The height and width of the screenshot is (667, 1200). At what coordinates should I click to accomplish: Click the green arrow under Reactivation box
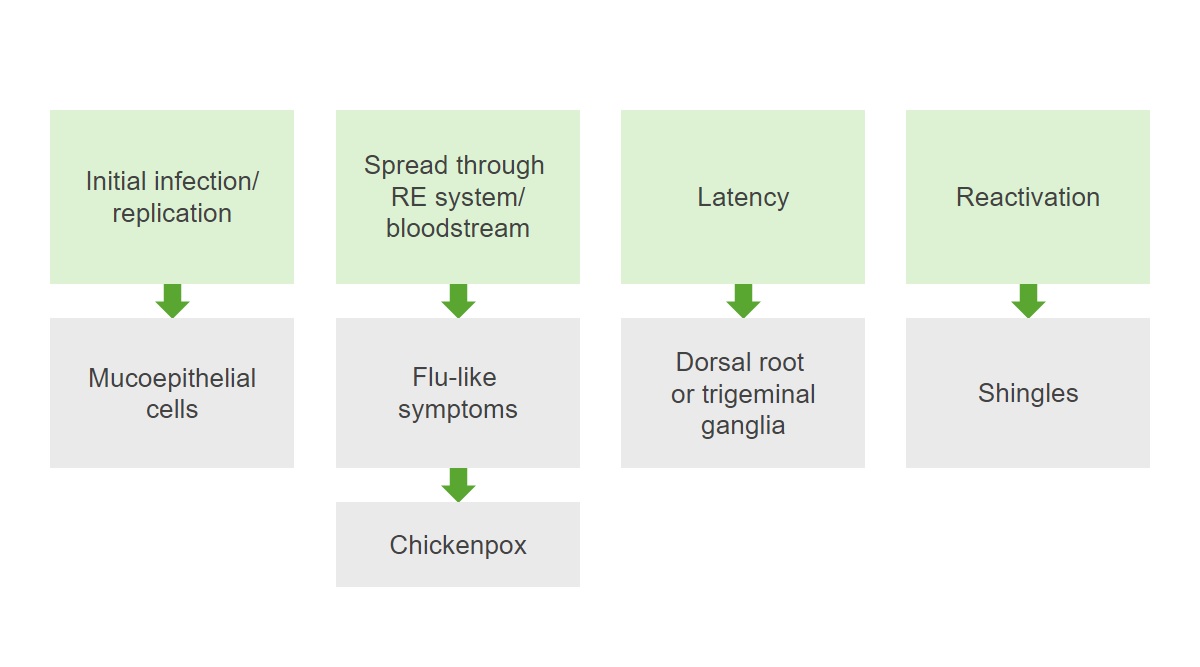click(1028, 301)
